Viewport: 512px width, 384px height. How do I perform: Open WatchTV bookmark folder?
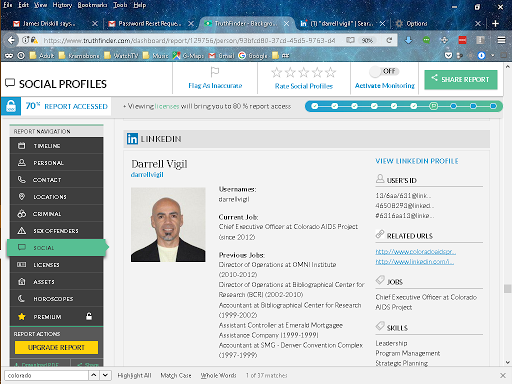(x=121, y=56)
